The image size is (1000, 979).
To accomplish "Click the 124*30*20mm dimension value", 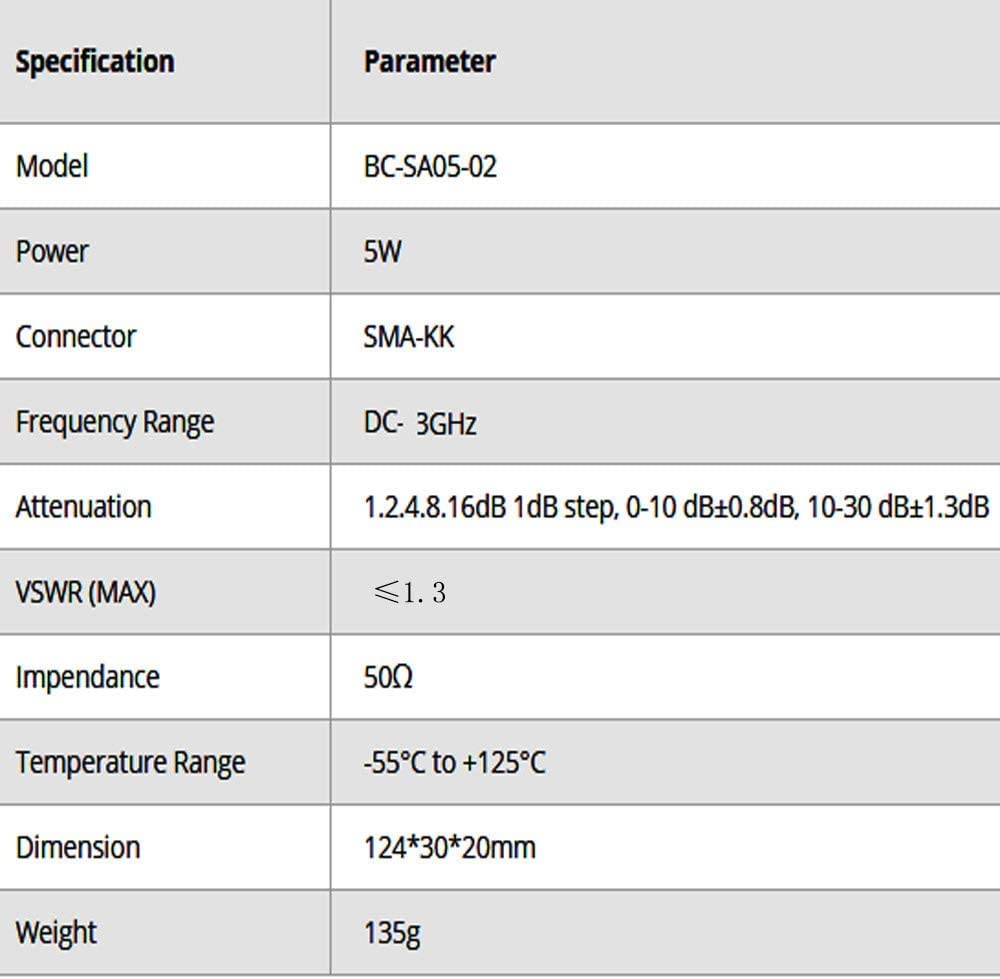I will [x=450, y=848].
